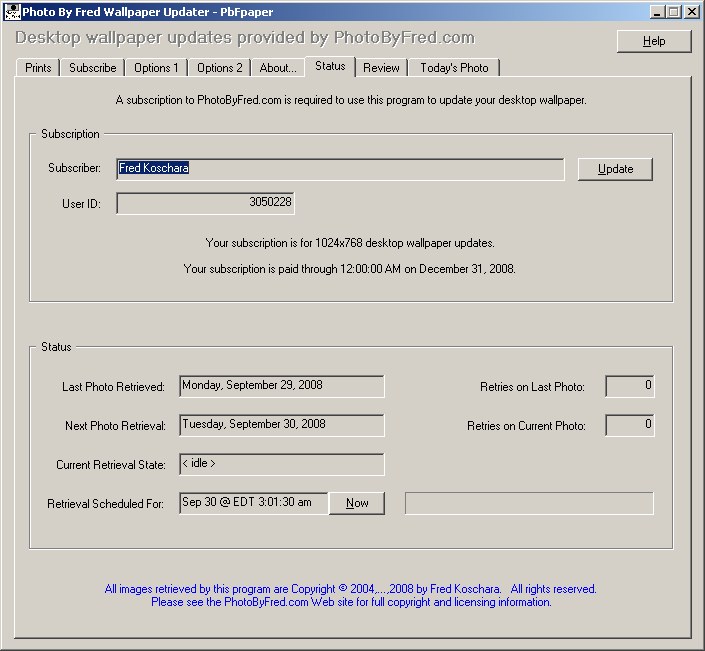Click the Now retrieval button

357,503
